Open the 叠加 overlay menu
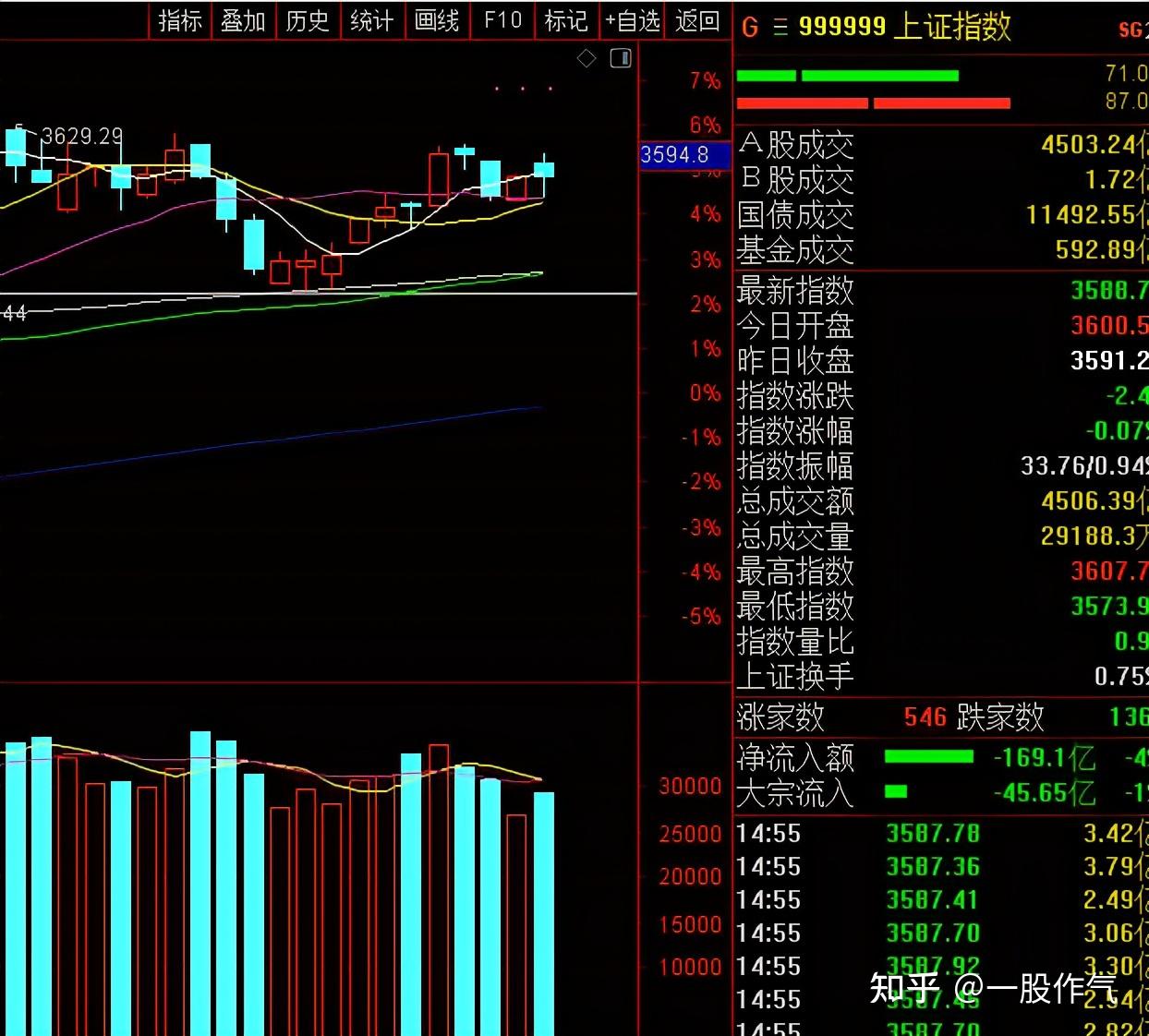Screen dimensions: 1149x1036 [x=244, y=20]
